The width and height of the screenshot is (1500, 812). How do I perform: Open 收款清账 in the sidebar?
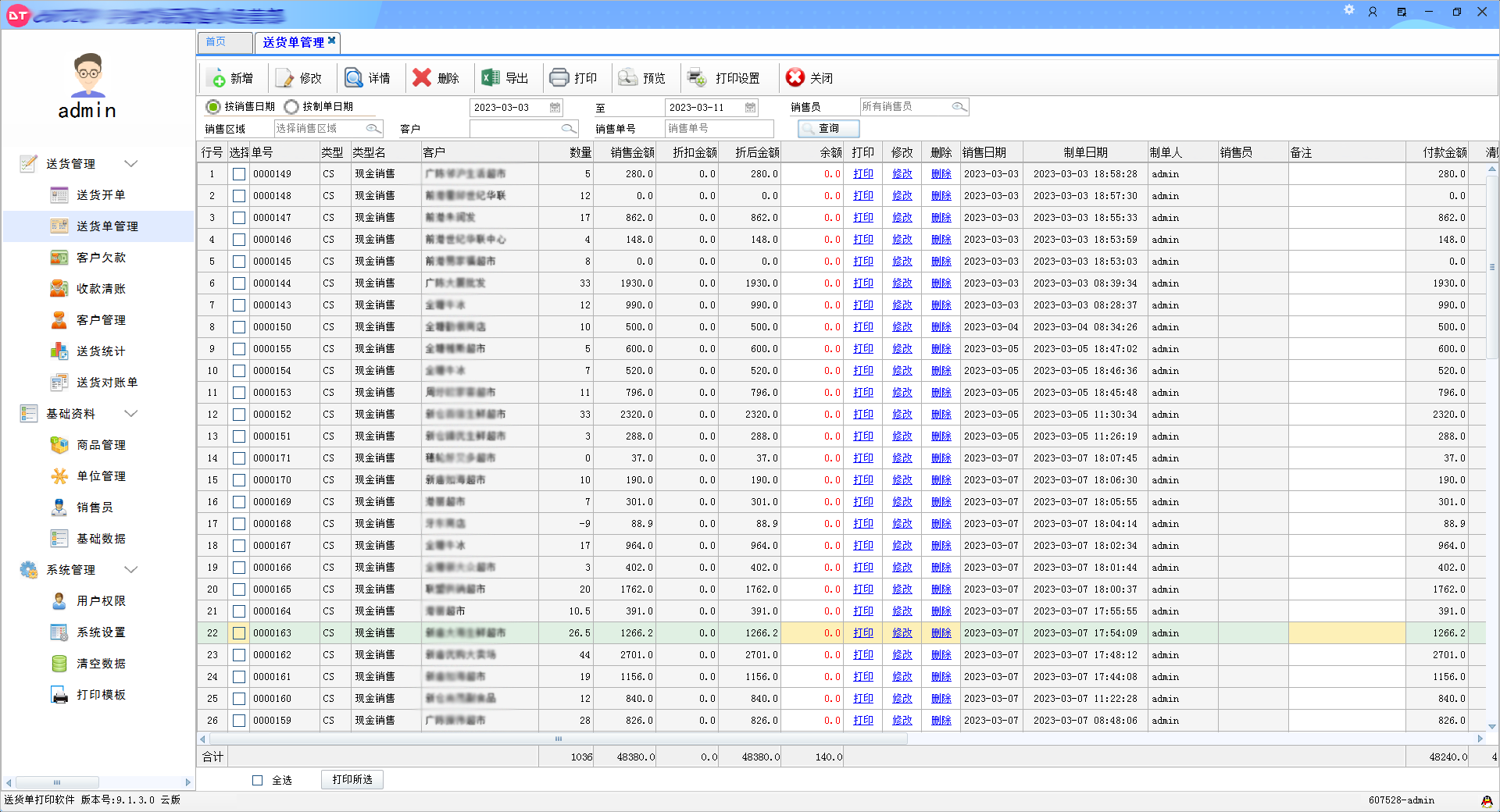[100, 289]
